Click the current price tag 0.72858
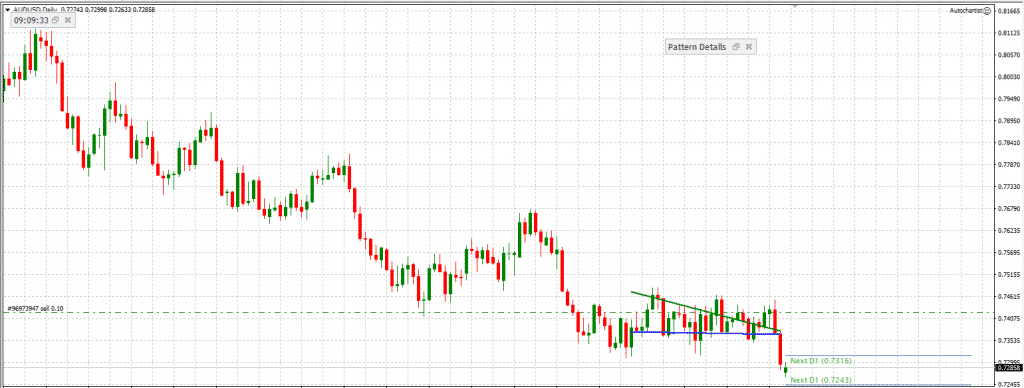 pyautogui.click(x=1009, y=368)
